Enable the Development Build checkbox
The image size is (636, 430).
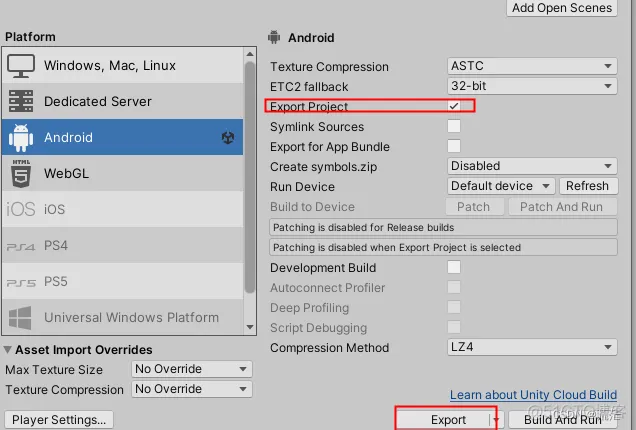(x=454, y=267)
